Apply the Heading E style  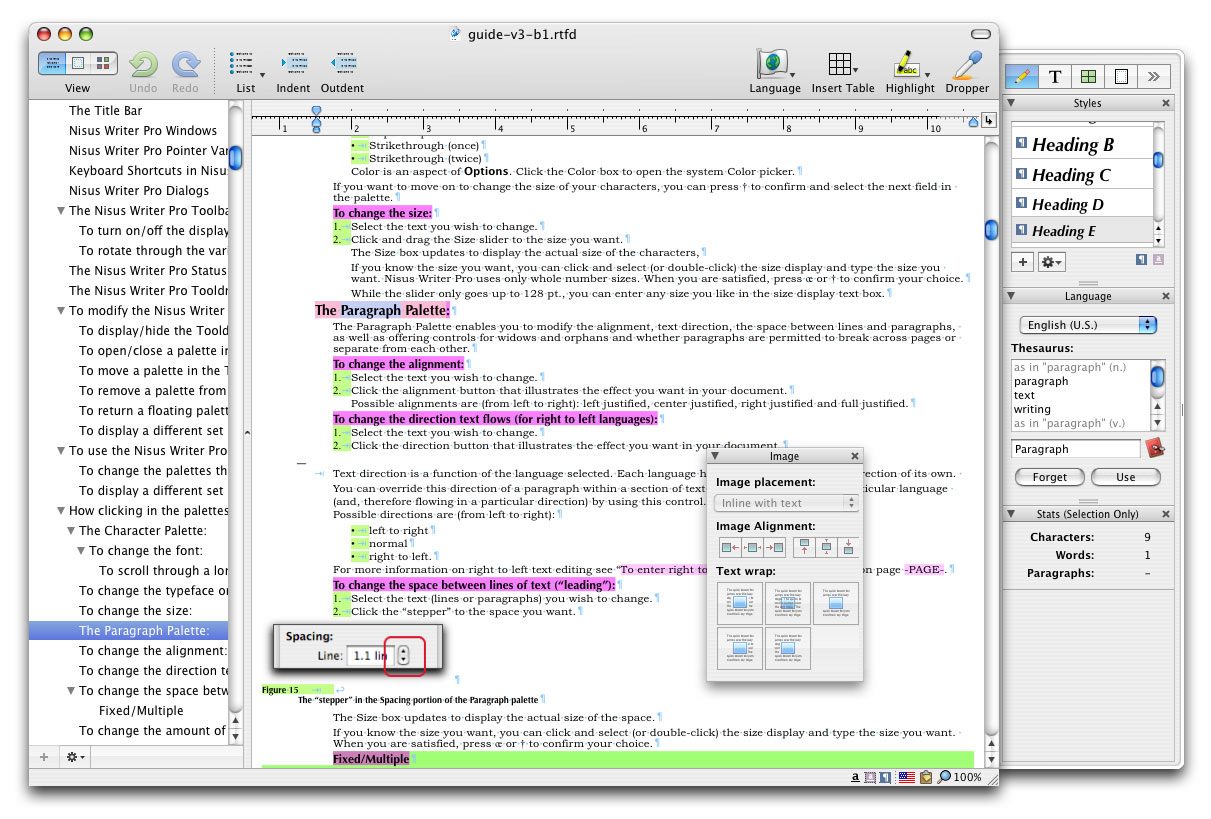[x=1083, y=231]
